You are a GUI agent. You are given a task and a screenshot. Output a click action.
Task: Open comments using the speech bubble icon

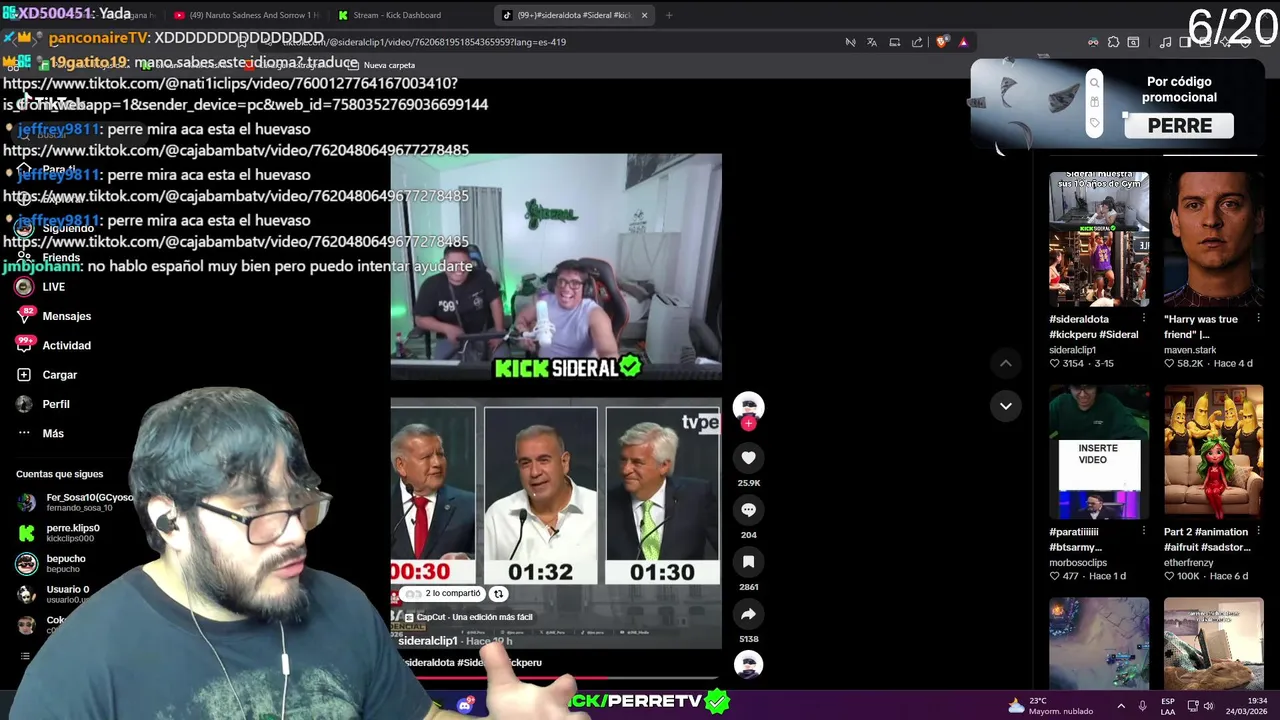coord(748,509)
